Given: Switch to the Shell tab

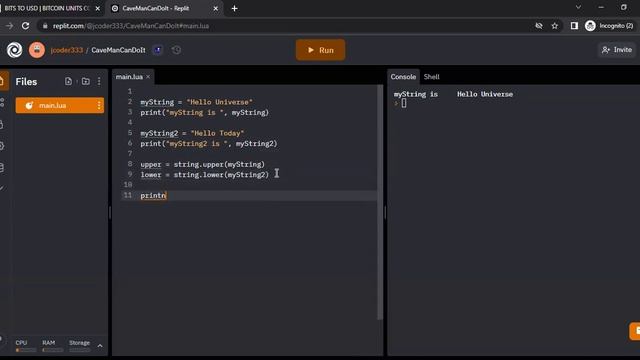Looking at the screenshot, I should [431, 77].
